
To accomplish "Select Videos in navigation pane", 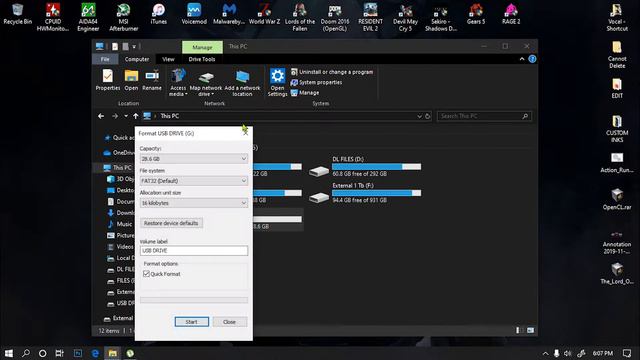I will [120, 247].
